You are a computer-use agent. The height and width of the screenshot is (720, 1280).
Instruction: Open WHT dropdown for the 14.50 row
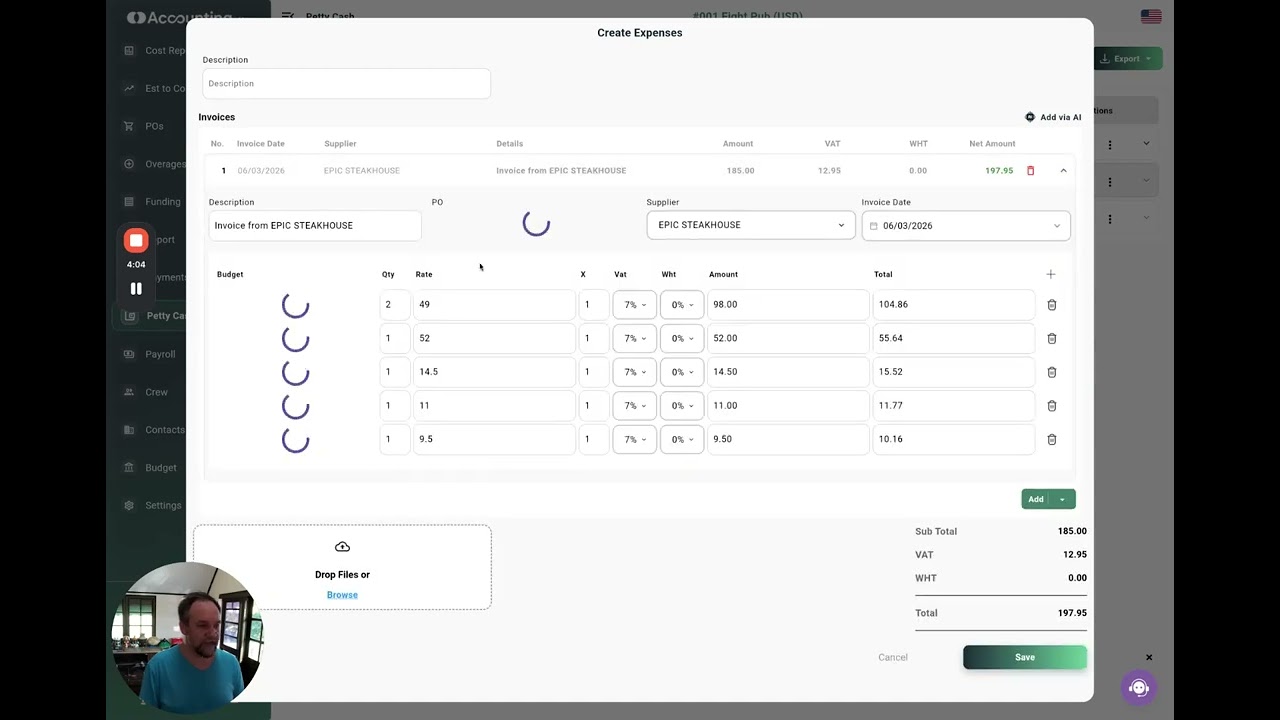tap(682, 372)
